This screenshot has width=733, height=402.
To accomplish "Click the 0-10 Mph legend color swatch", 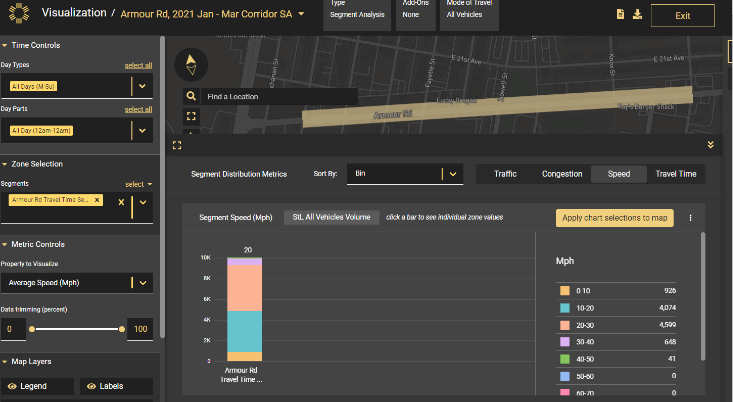I will click(565, 291).
